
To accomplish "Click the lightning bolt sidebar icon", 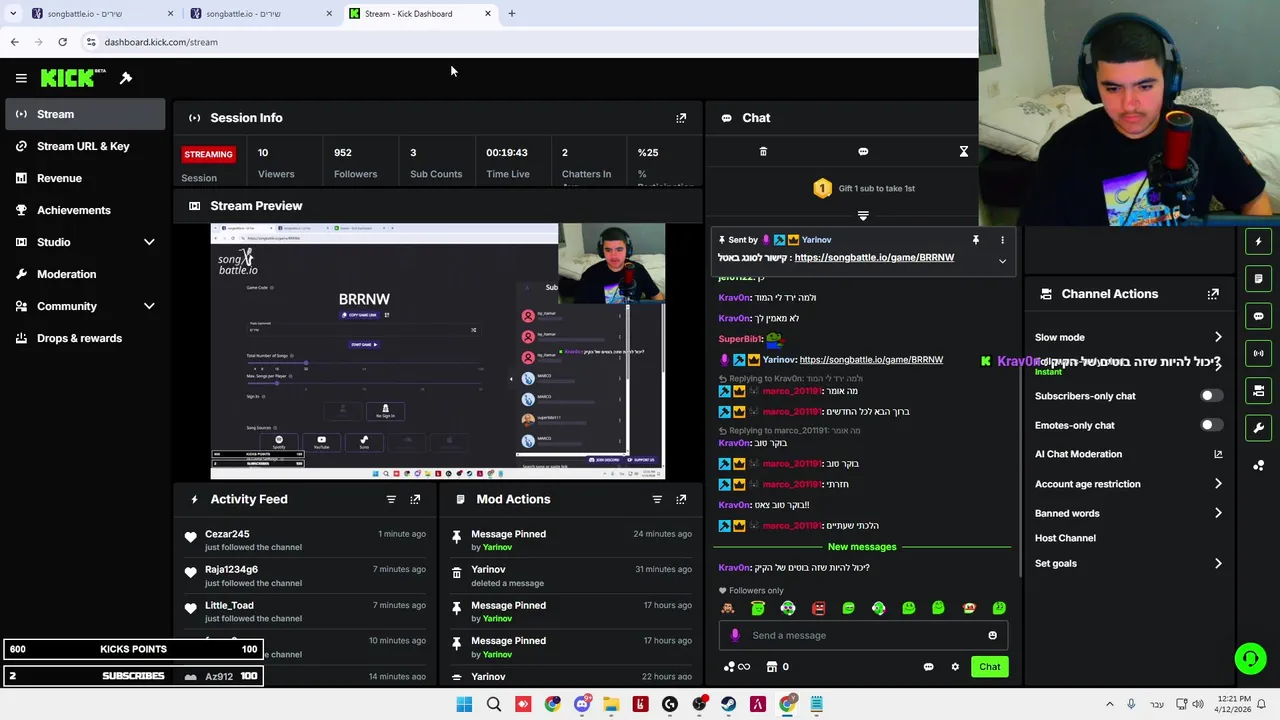I will (x=1258, y=241).
